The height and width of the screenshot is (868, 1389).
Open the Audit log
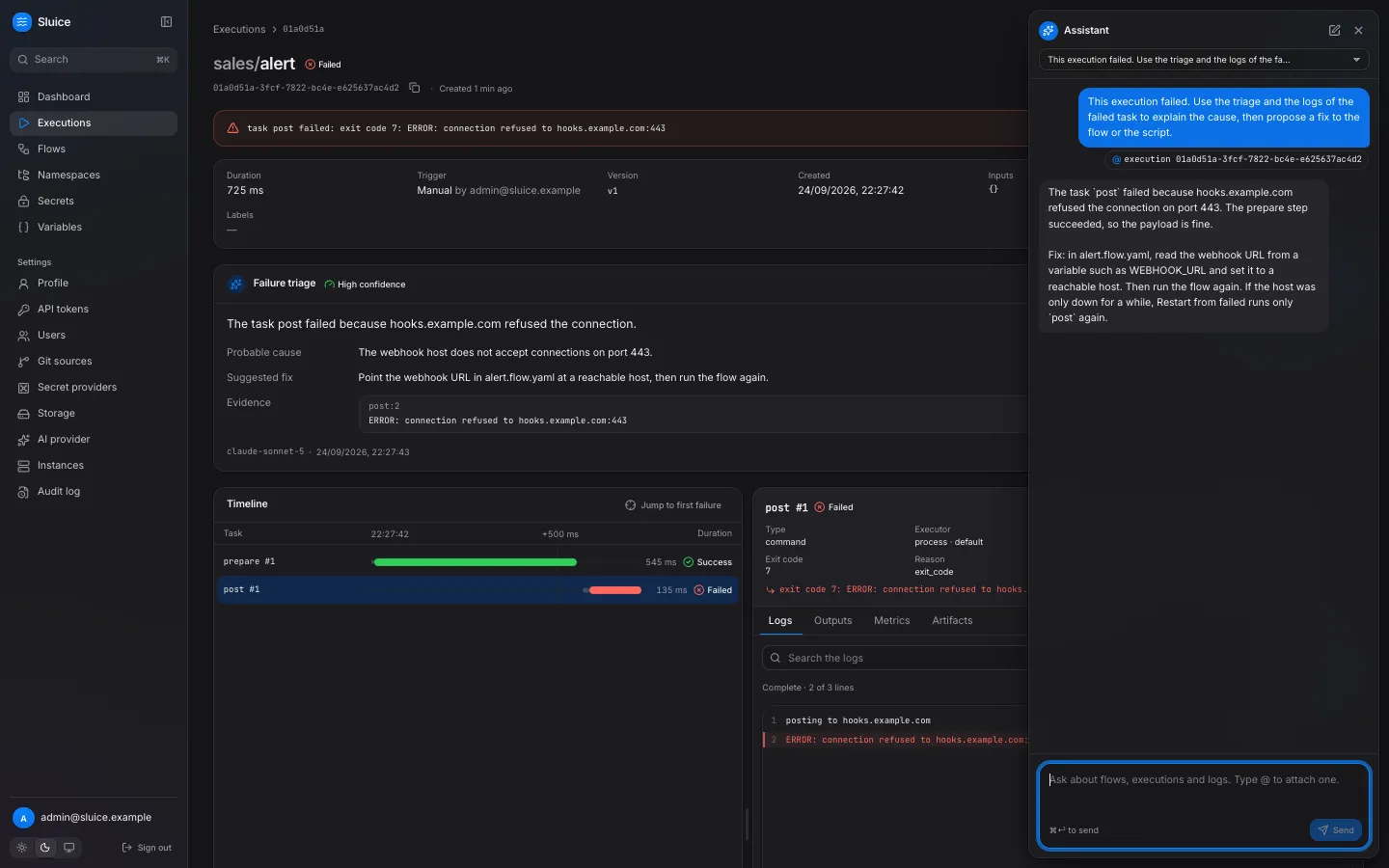[x=94, y=491]
